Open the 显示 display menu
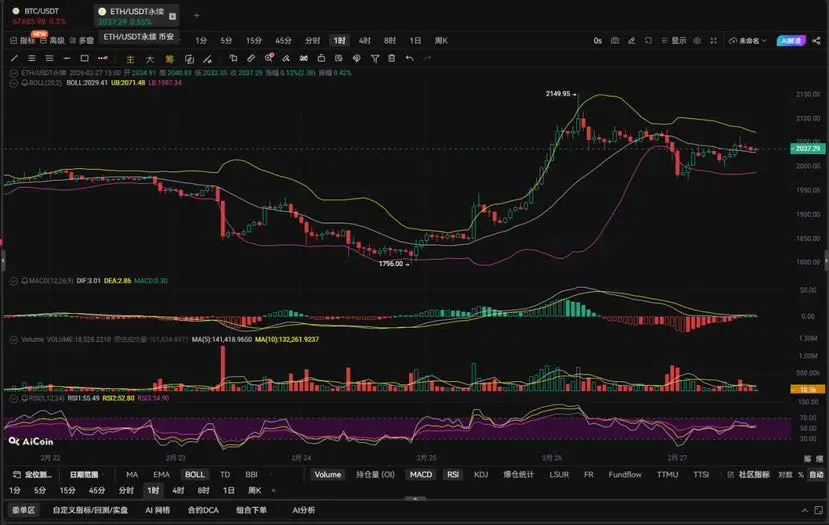Viewport: 829px width, 525px height. (x=674, y=41)
